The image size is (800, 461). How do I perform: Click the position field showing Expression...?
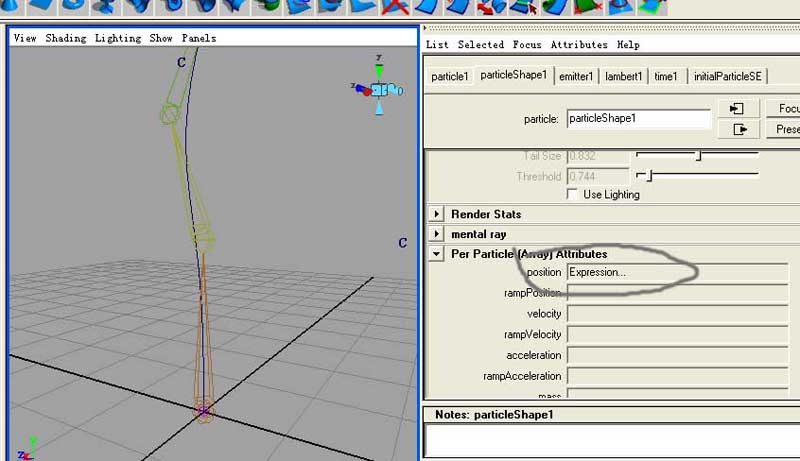[x=678, y=272]
